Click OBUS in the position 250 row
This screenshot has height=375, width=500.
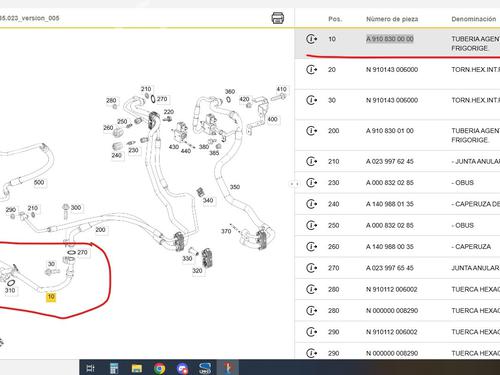[x=464, y=225]
